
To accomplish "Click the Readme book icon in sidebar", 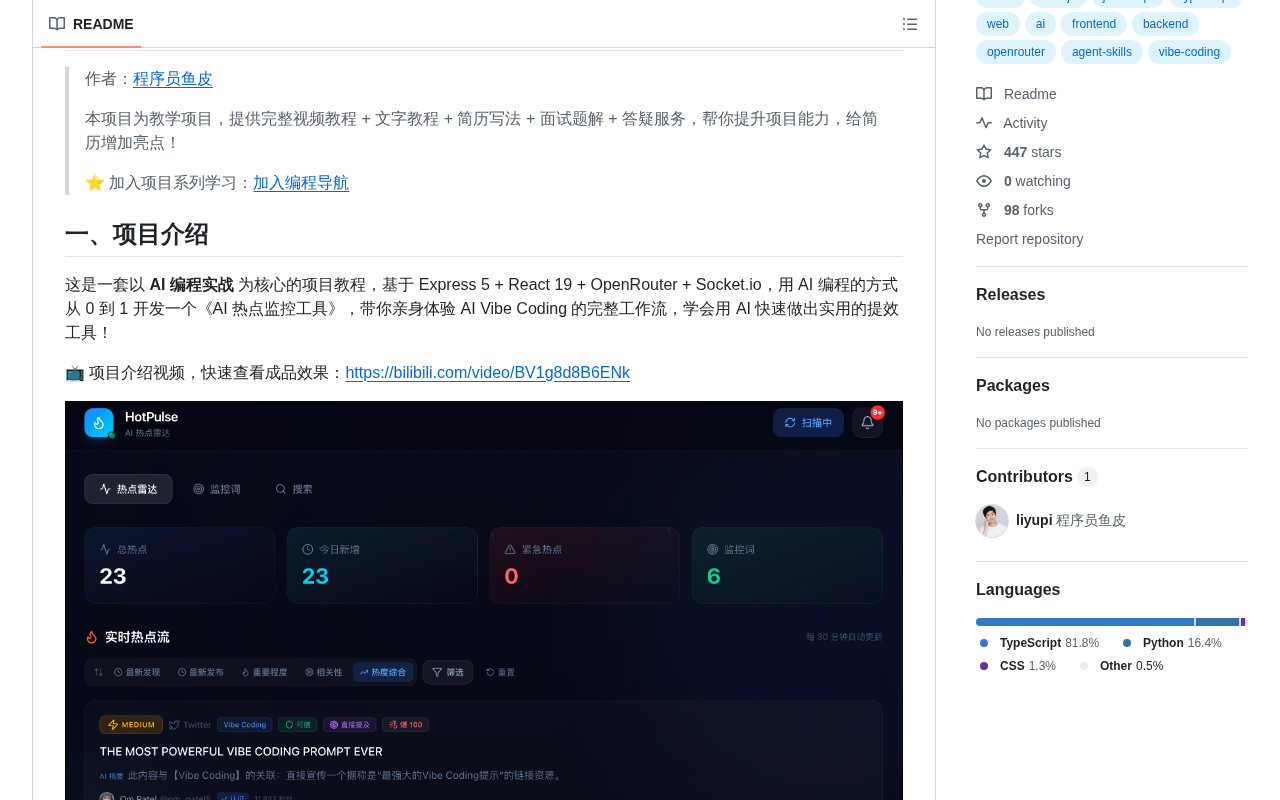I will (x=984, y=94).
